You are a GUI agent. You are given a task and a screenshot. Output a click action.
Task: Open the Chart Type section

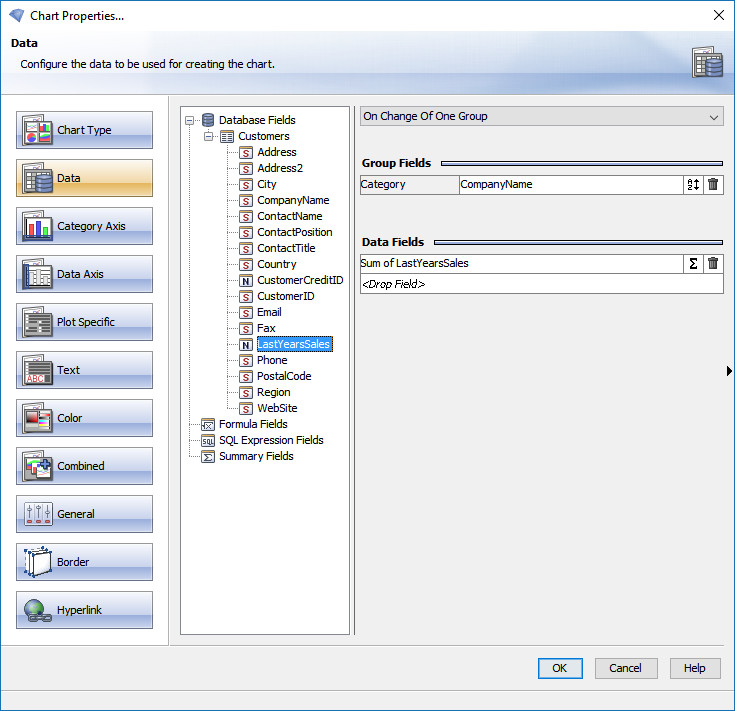[x=85, y=130]
